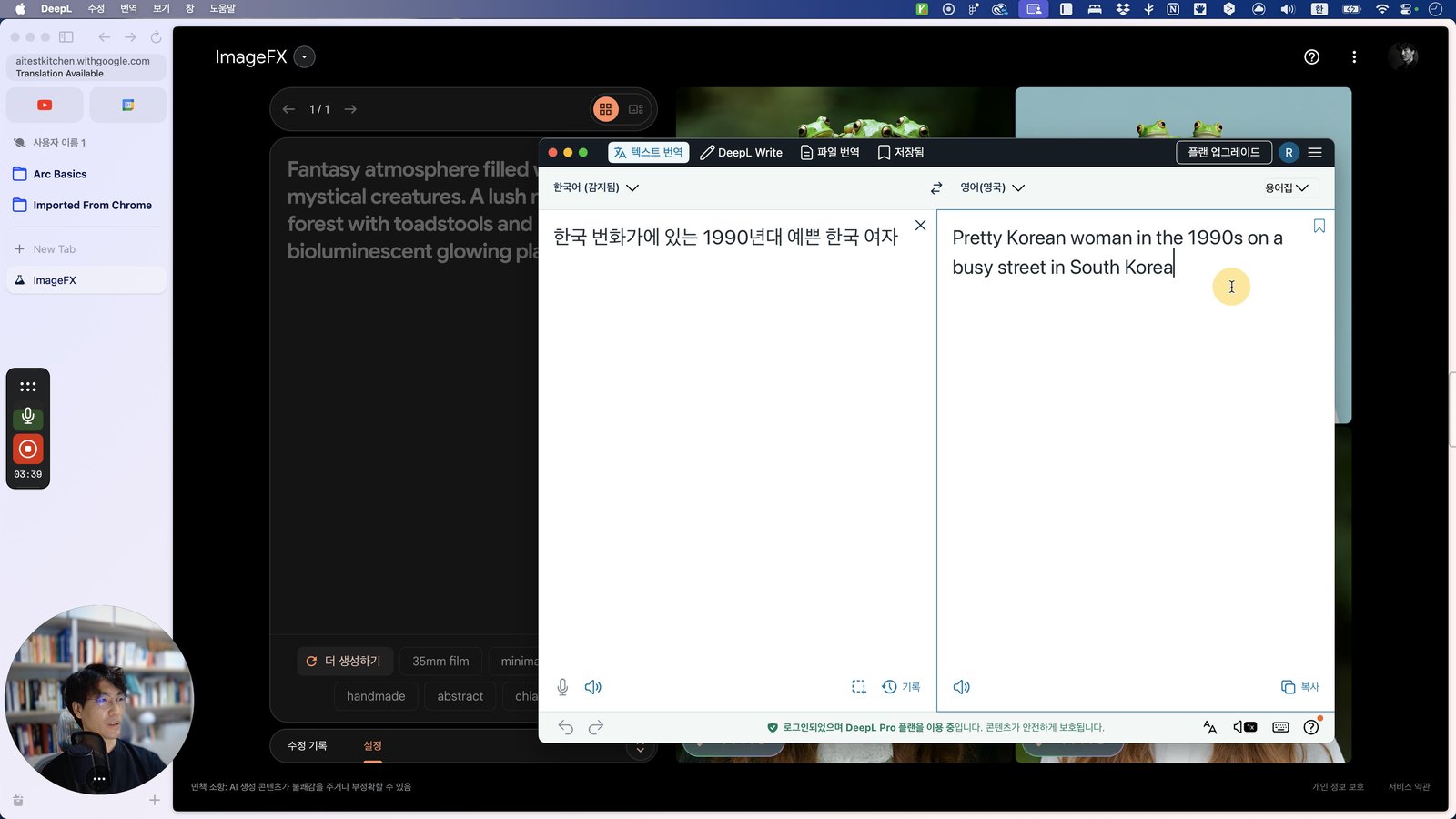Open the 번역 menu in menu bar
Screen dimensions: 1456x819
(128, 8)
